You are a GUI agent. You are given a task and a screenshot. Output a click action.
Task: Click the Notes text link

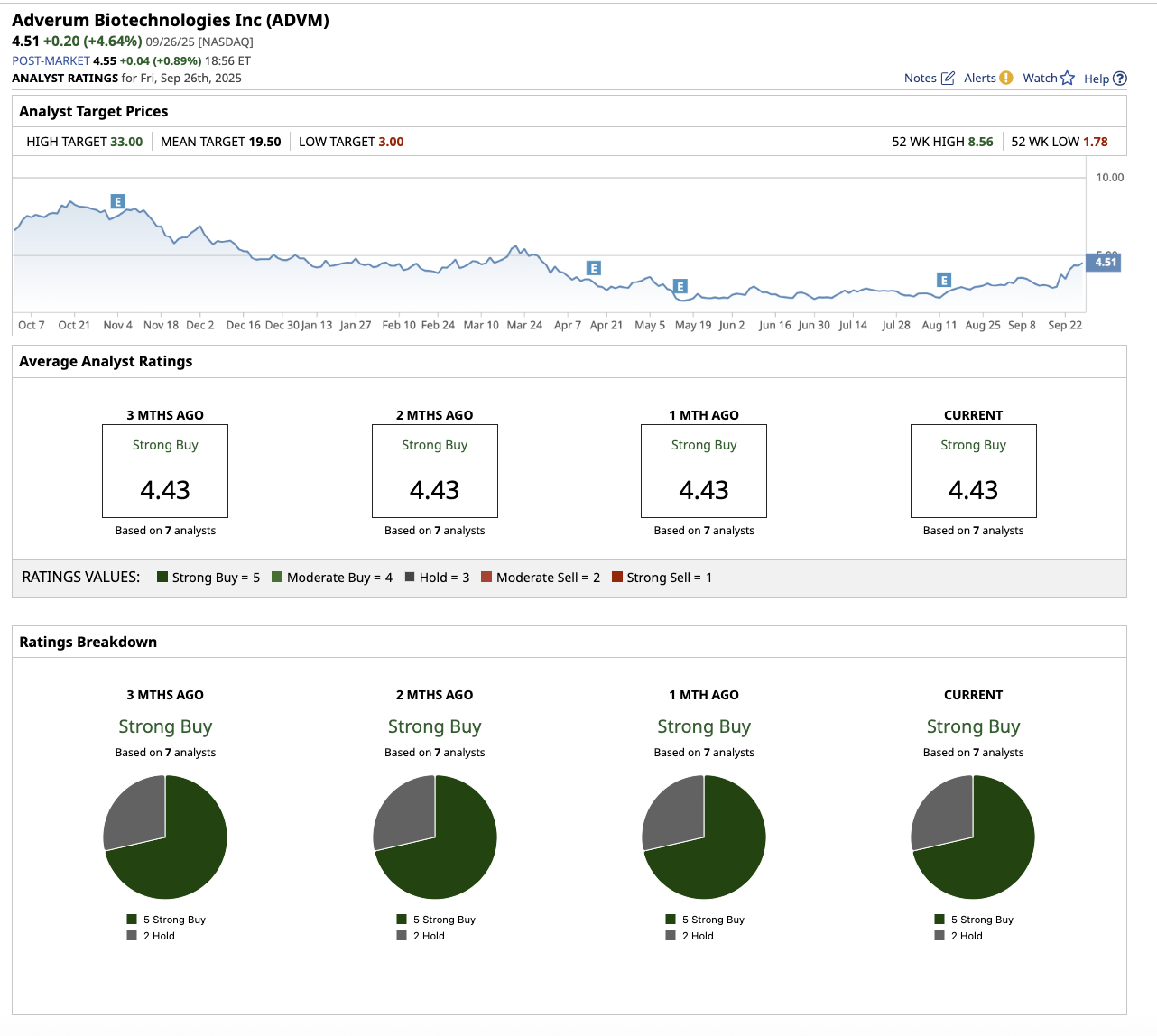pyautogui.click(x=920, y=79)
